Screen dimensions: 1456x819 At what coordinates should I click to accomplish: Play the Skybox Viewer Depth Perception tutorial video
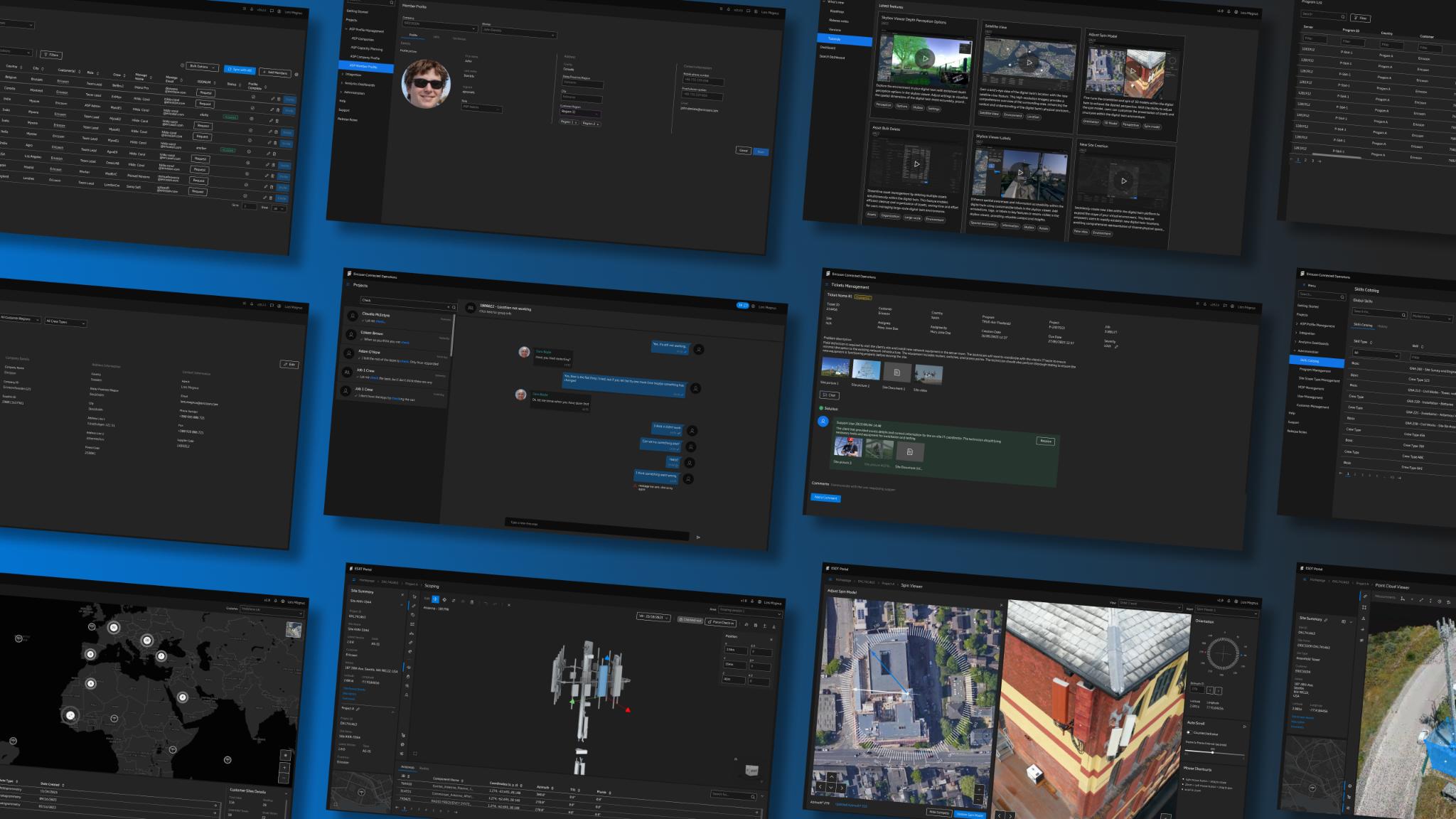[x=924, y=58]
